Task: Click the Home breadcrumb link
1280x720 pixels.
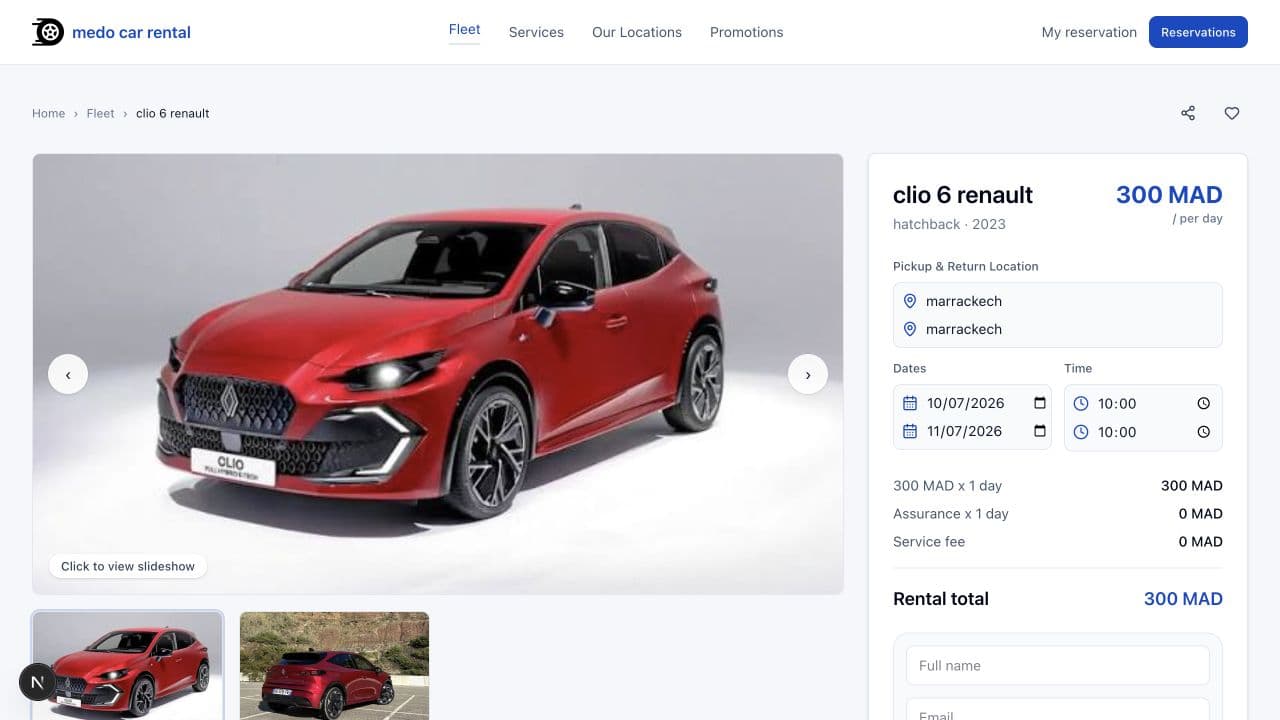Action: click(48, 113)
